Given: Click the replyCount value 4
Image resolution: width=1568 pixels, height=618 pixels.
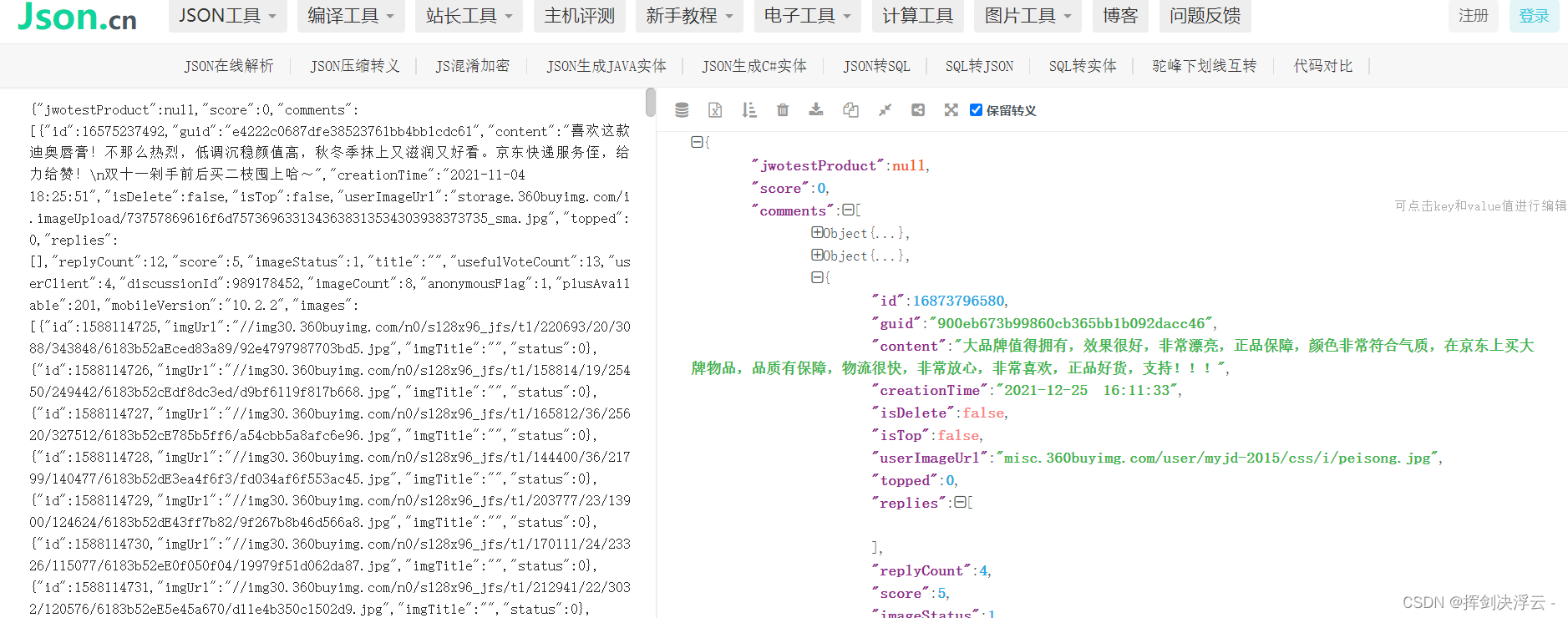Looking at the screenshot, I should coord(983,570).
